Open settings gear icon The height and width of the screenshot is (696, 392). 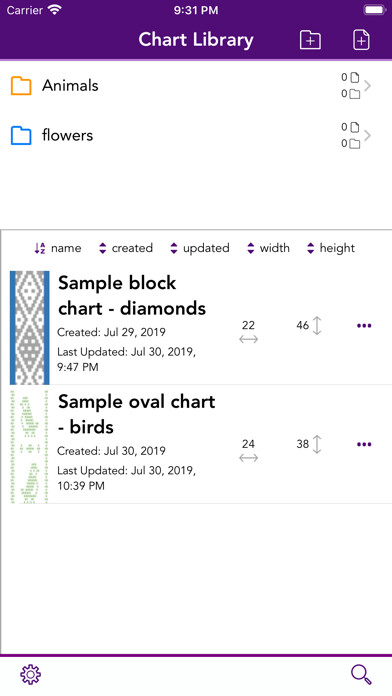31,675
